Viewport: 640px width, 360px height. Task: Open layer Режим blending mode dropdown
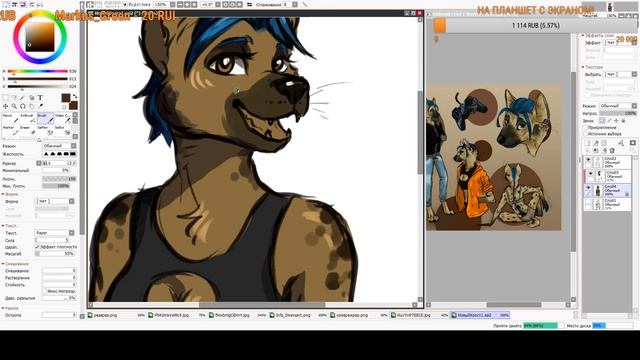(618, 106)
